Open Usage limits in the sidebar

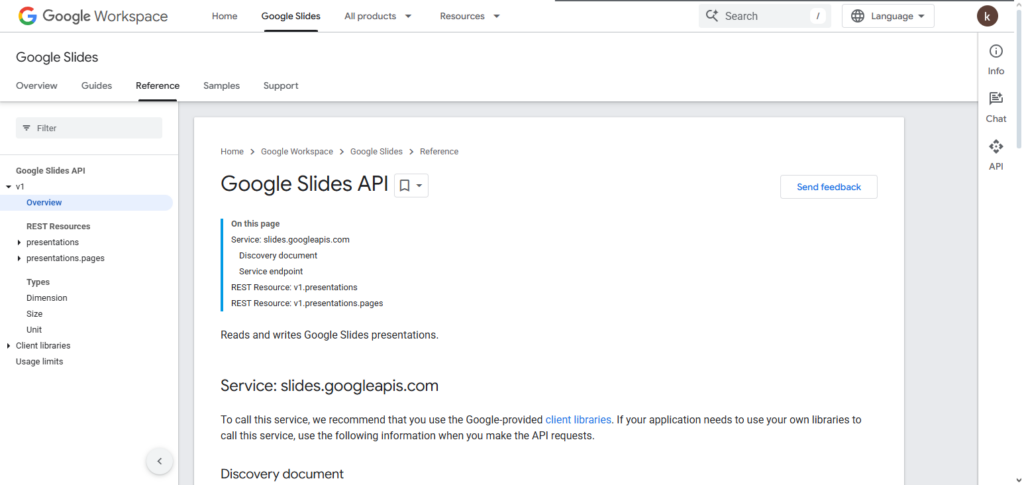39,362
